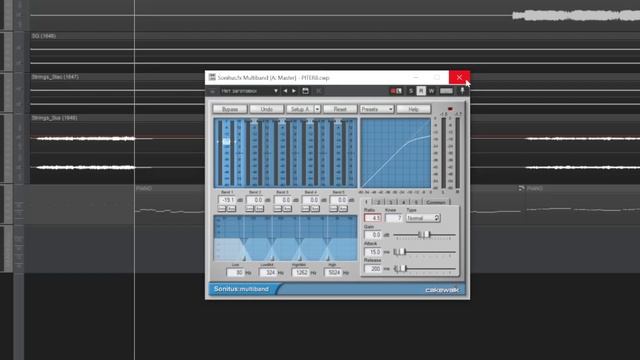
Task: Click the Band 3 gain value field
Action: point(283,200)
